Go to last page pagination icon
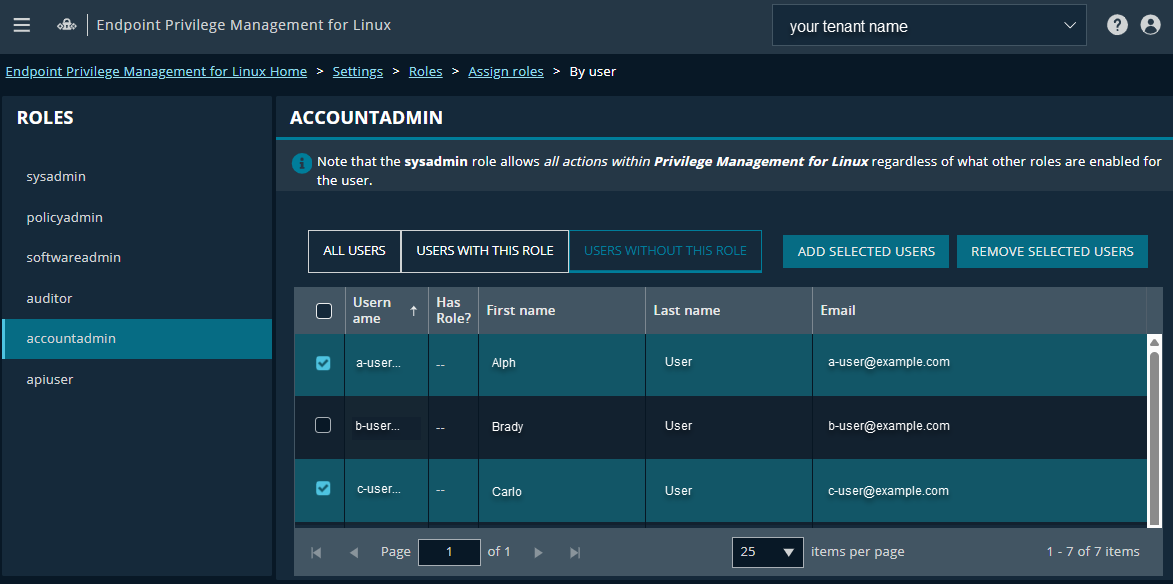1173x584 pixels. [x=575, y=553]
